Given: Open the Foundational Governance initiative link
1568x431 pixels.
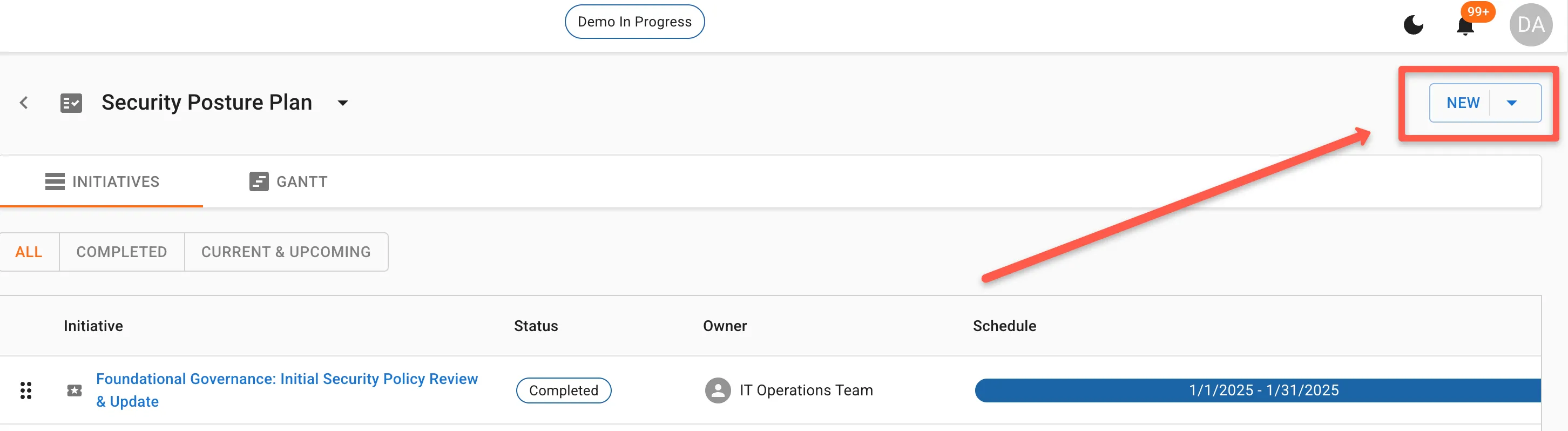Looking at the screenshot, I should 287,390.
